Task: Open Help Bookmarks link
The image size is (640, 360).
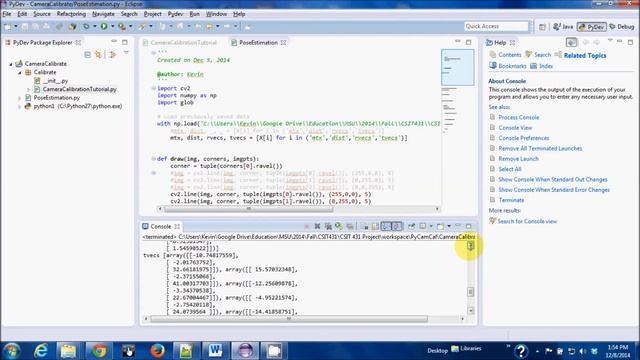Action: (512, 66)
